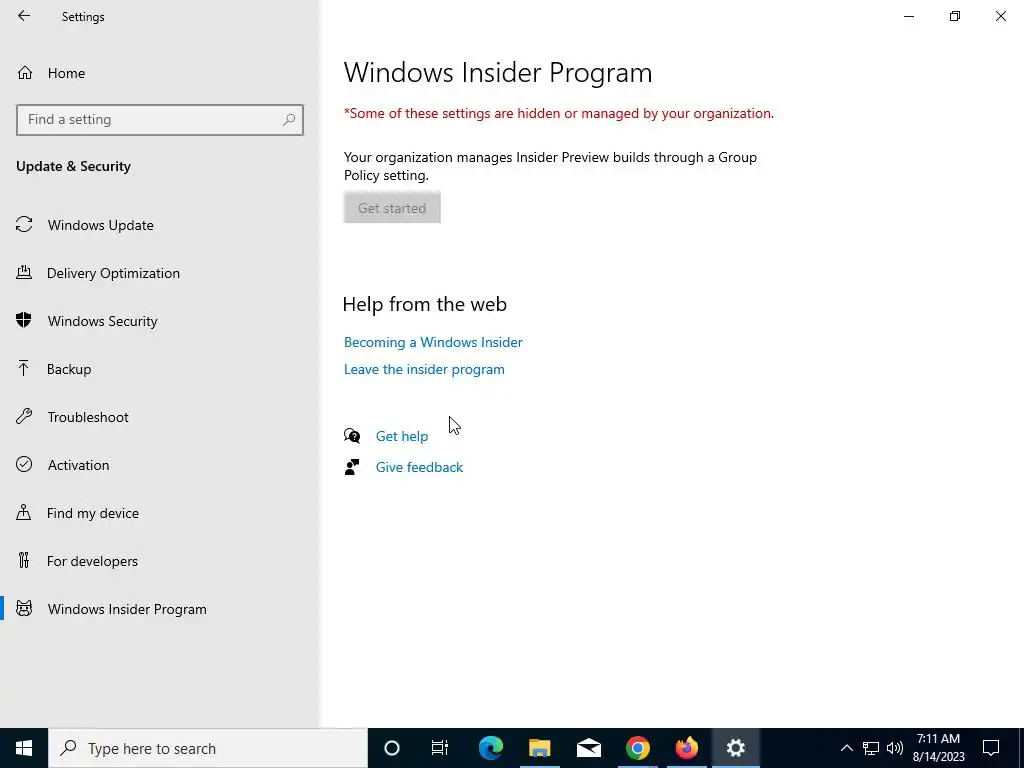Open Home via the house icon

coord(25,72)
